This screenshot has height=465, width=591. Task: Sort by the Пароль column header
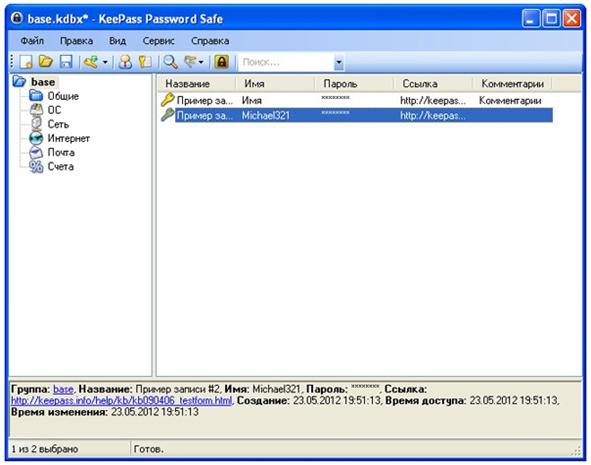pyautogui.click(x=354, y=84)
